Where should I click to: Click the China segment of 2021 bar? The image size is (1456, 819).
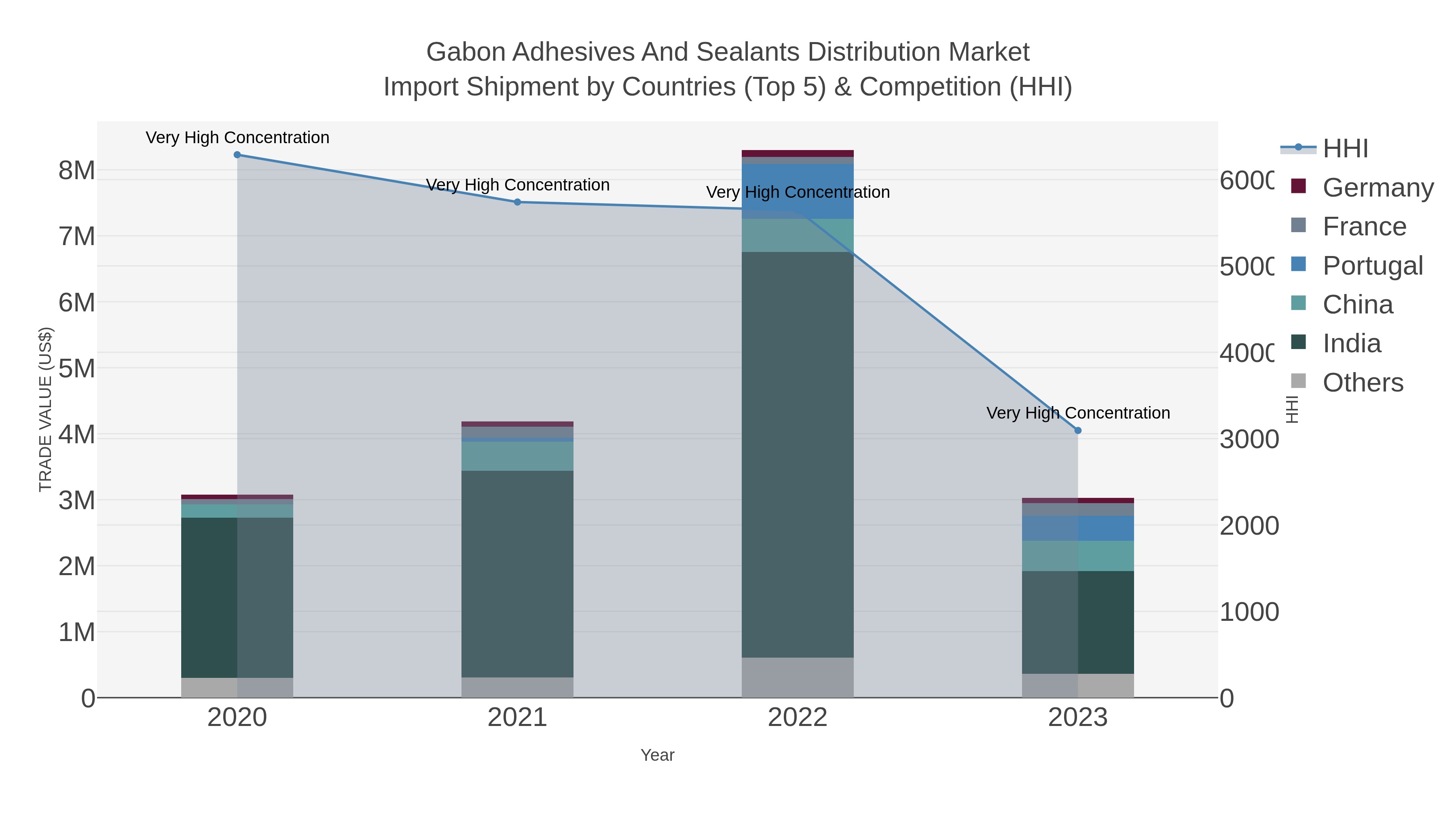tap(517, 456)
